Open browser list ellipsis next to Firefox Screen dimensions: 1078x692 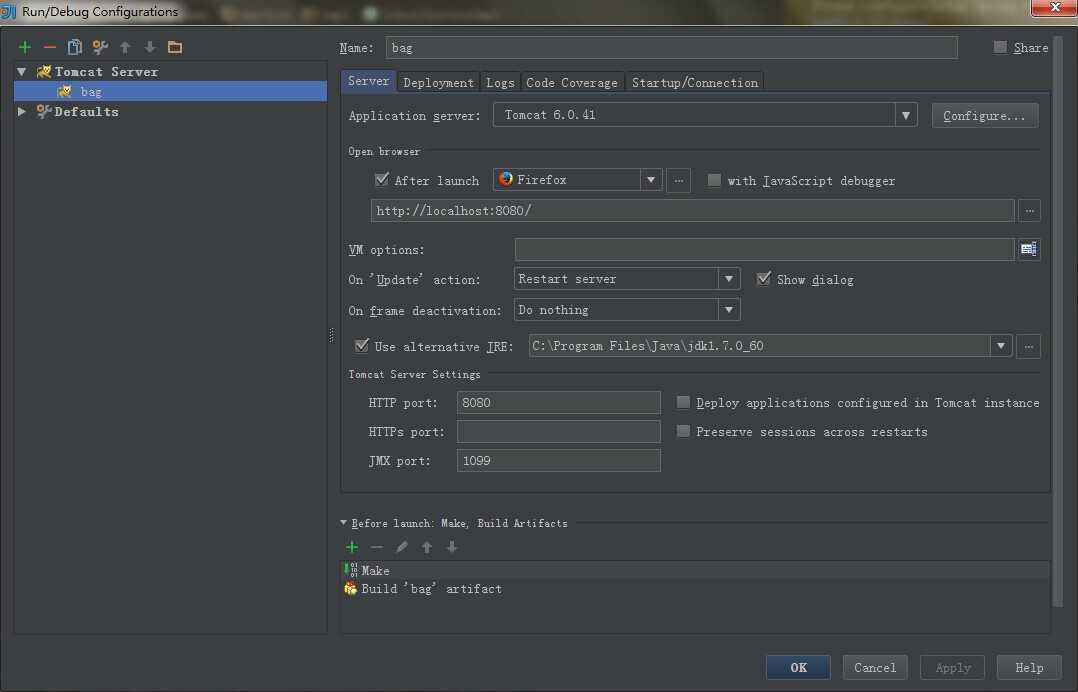click(679, 181)
